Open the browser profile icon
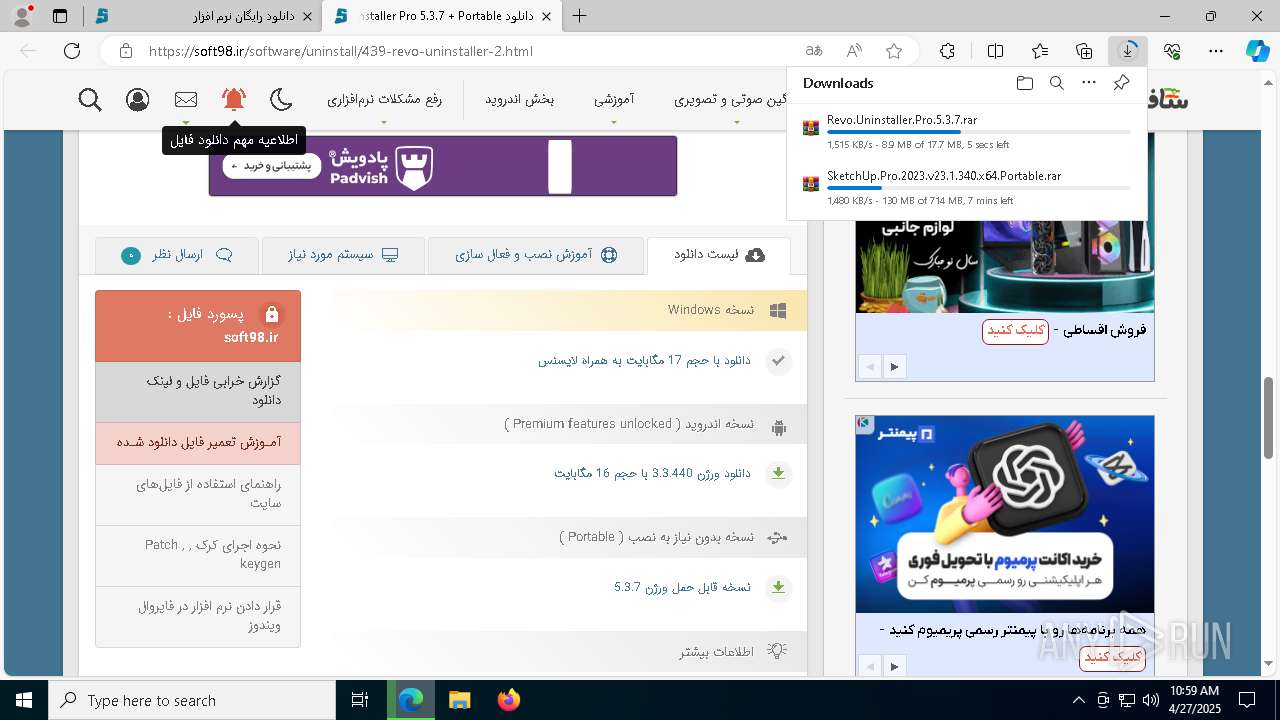Image resolution: width=1280 pixels, height=720 pixels. (x=22, y=16)
